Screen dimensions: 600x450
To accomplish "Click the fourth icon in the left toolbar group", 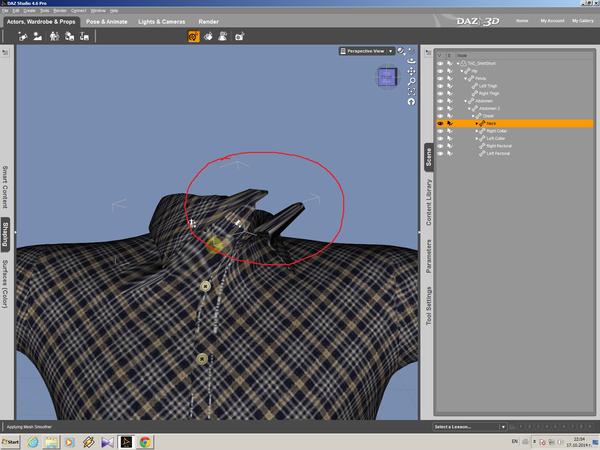I will point(69,37).
